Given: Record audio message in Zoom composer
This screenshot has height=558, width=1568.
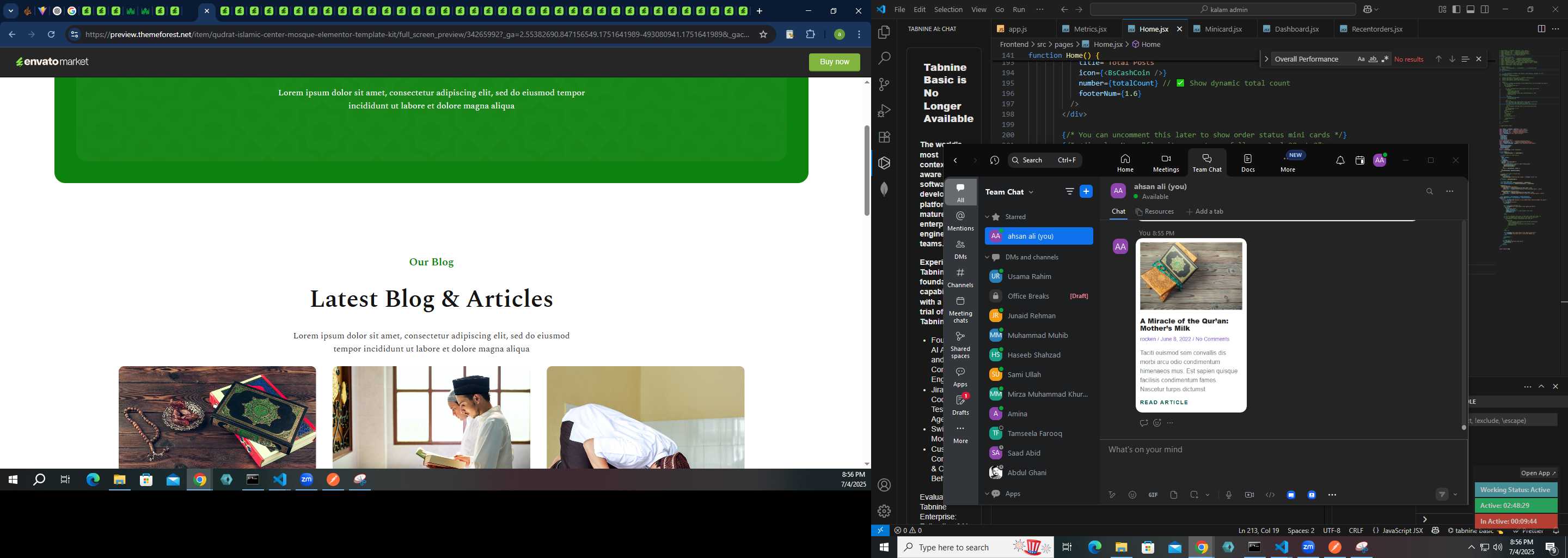Looking at the screenshot, I should tap(1228, 495).
